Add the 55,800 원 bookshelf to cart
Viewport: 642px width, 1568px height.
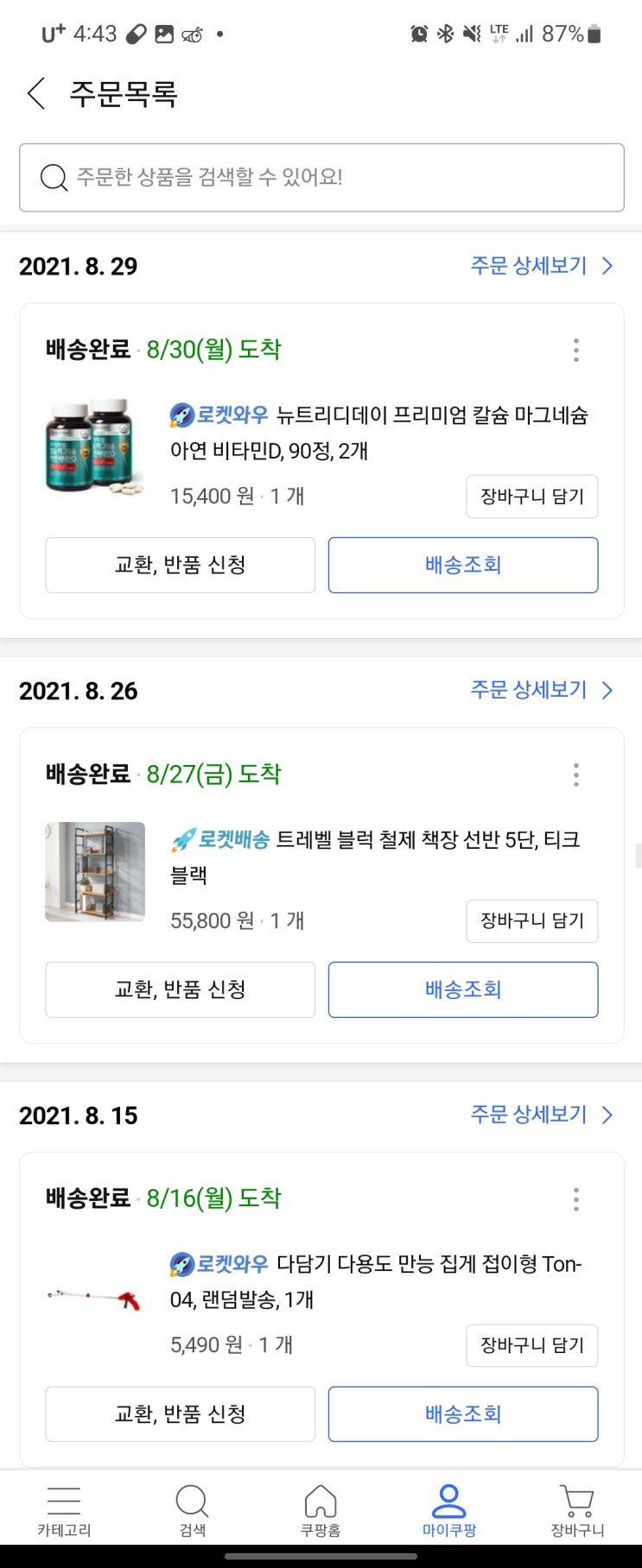pyautogui.click(x=531, y=921)
